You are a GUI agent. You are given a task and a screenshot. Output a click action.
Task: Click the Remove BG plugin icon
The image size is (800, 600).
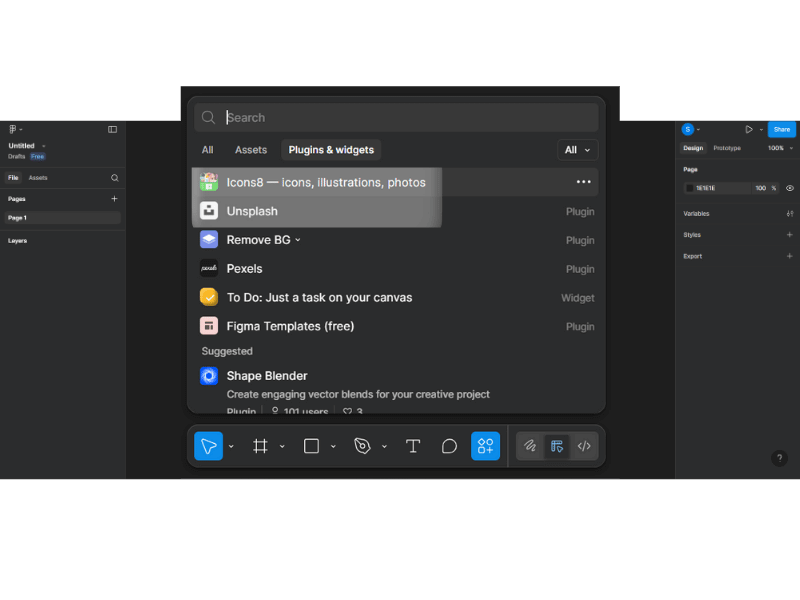[x=209, y=239]
